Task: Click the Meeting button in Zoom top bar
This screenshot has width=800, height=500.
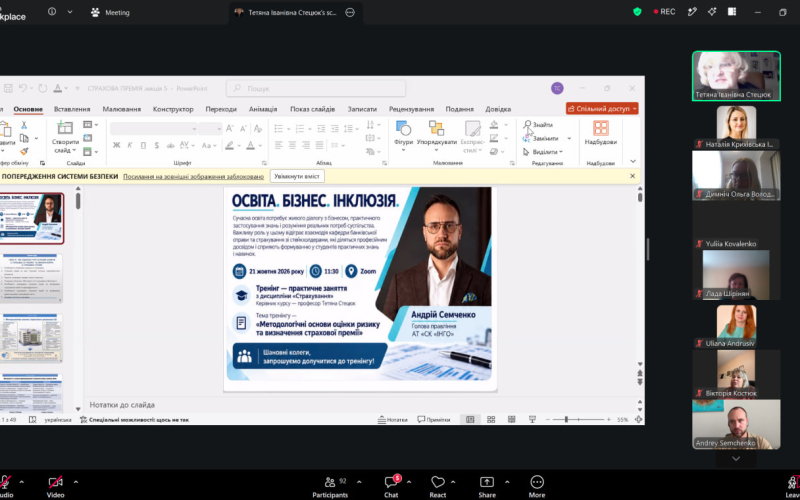Action: coord(111,12)
